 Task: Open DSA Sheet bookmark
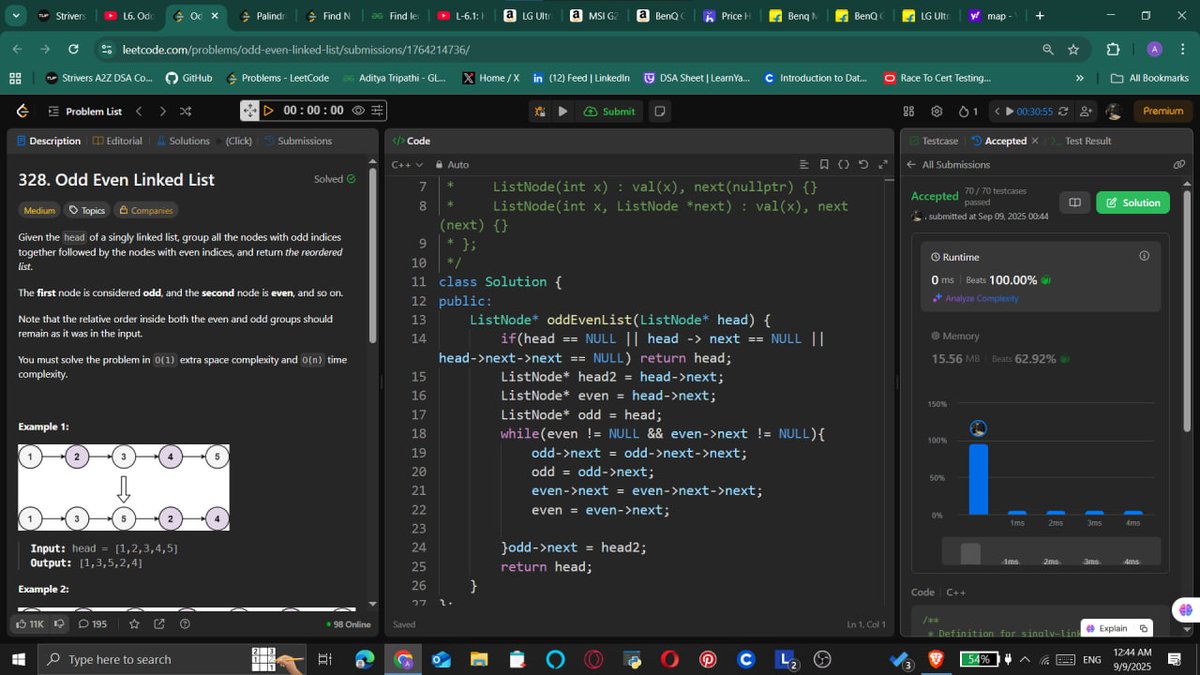[696, 78]
